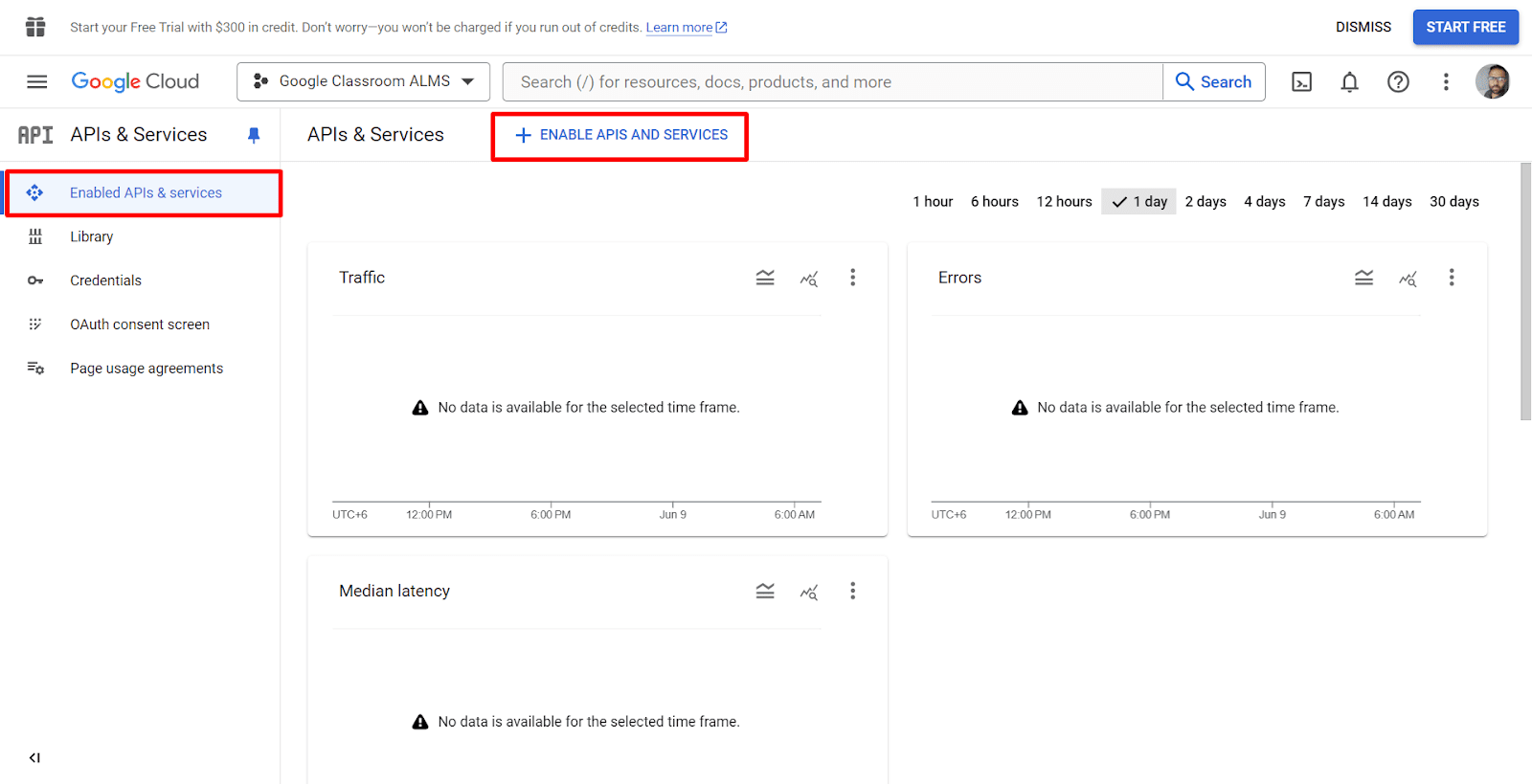Click the Page usage agreements icon
1532x784 pixels.
coord(35,369)
